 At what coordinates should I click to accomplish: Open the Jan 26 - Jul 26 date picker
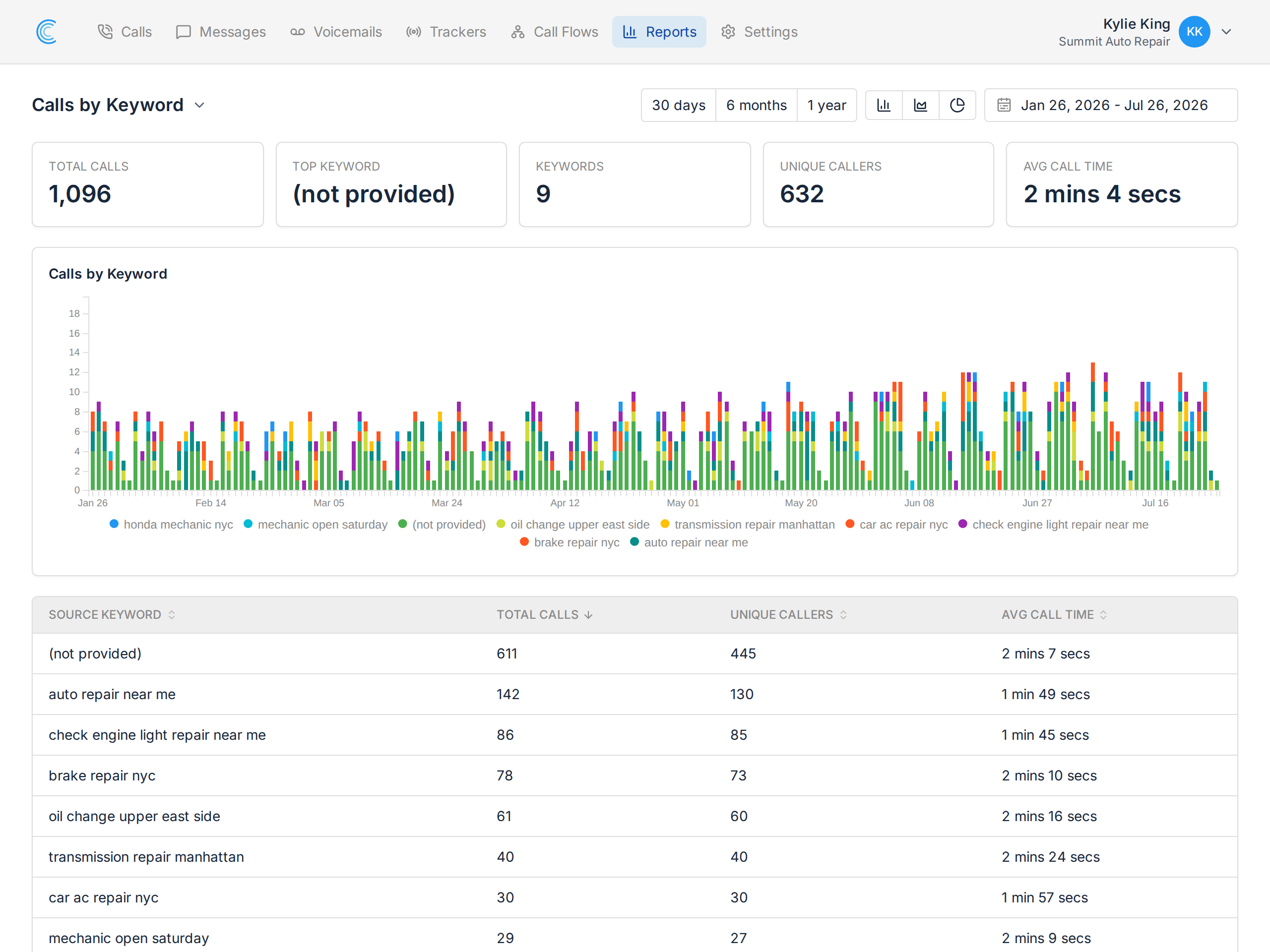(x=1111, y=105)
